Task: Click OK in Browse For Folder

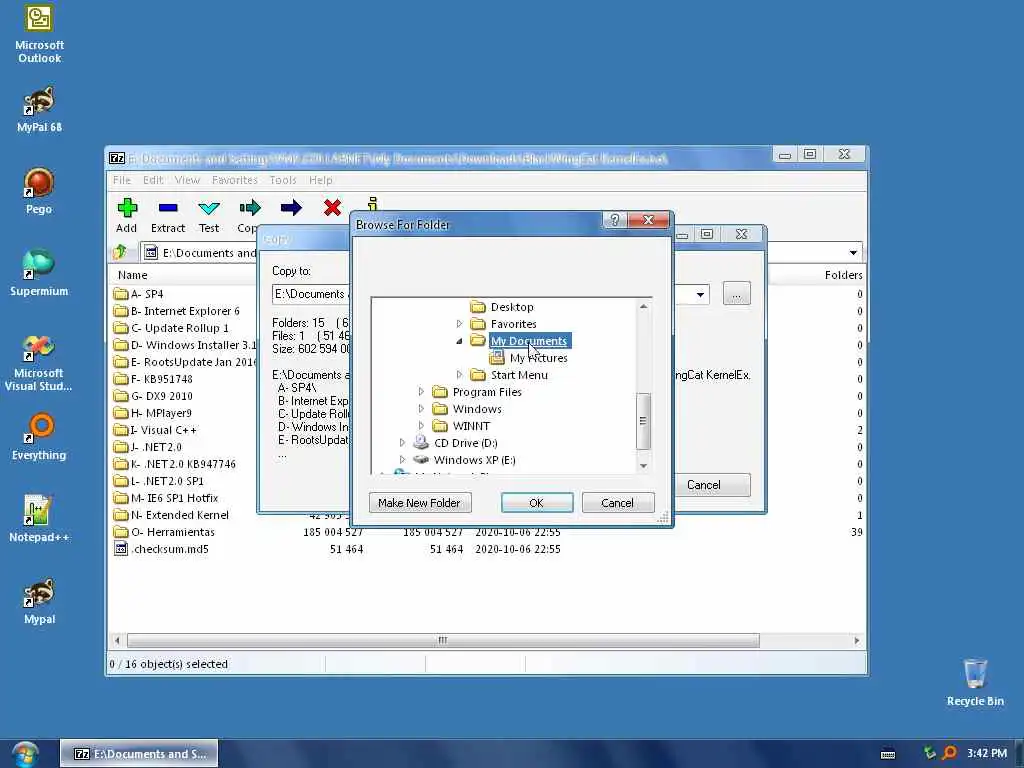Action: click(x=537, y=503)
